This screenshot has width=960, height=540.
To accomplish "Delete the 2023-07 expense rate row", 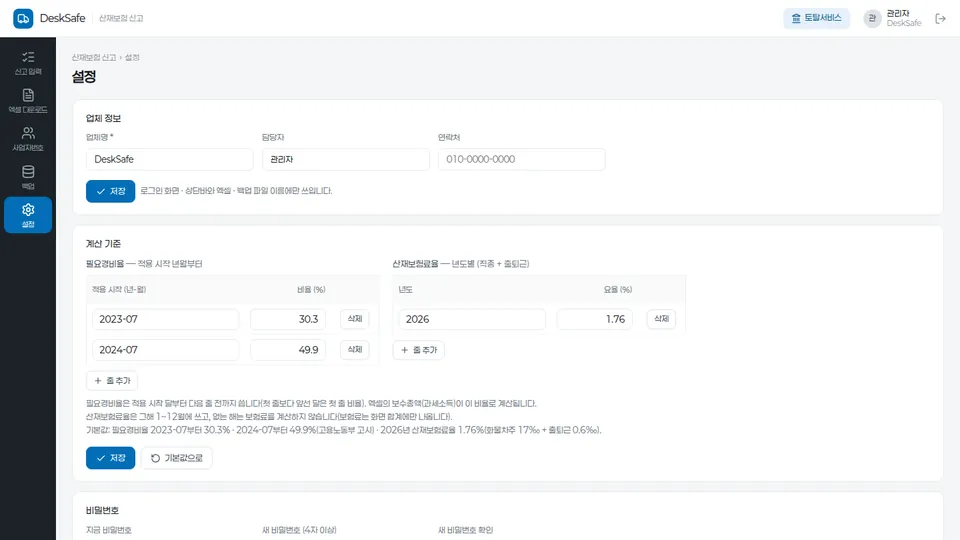I will pyautogui.click(x=354, y=319).
